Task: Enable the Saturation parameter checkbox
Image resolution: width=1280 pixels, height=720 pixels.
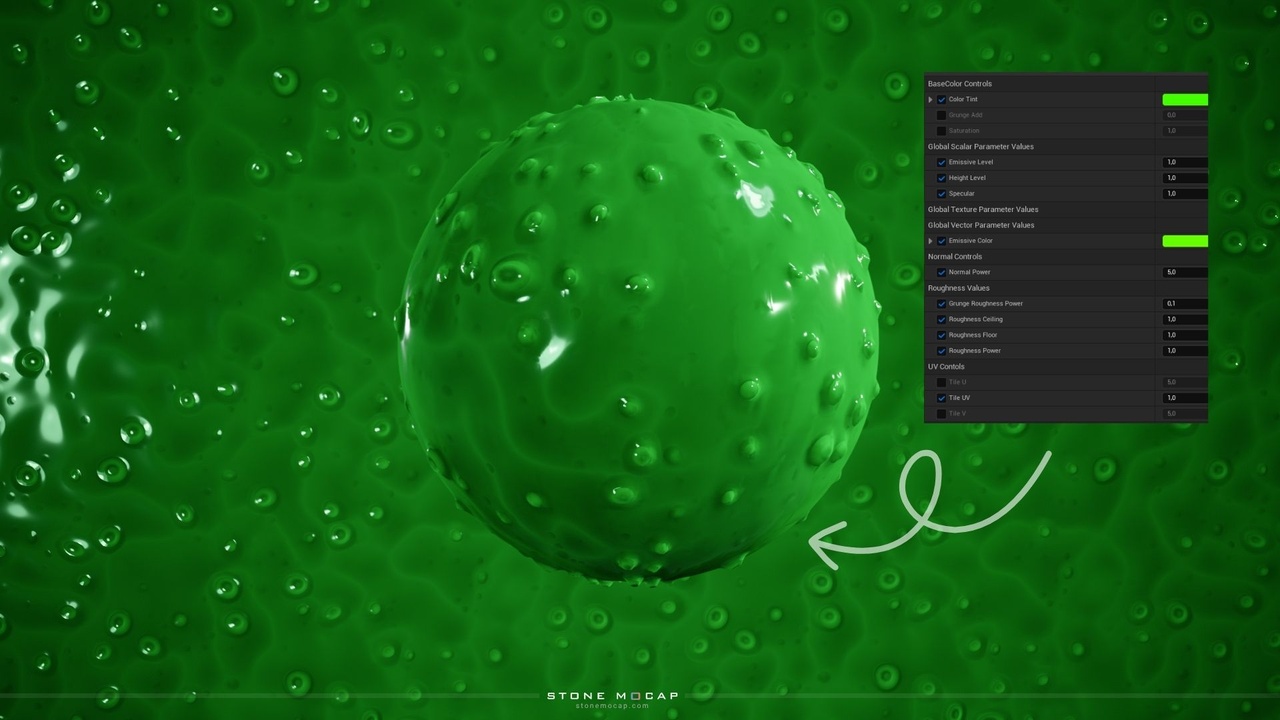Action: (x=941, y=131)
